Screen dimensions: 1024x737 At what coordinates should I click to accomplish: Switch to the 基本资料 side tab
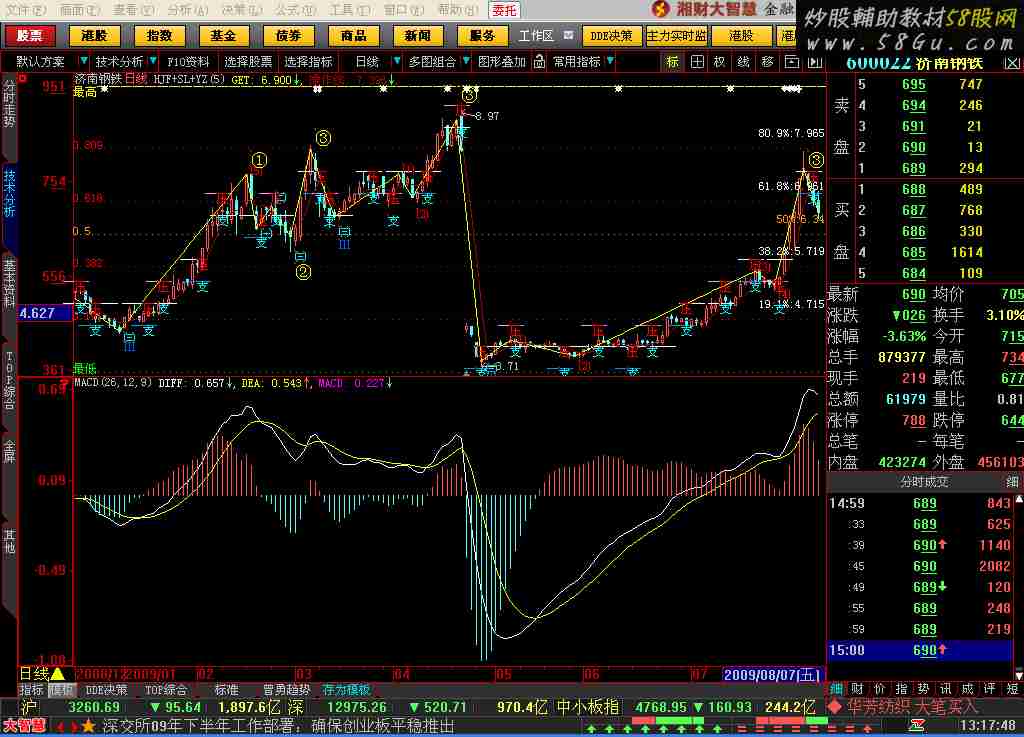[9, 287]
